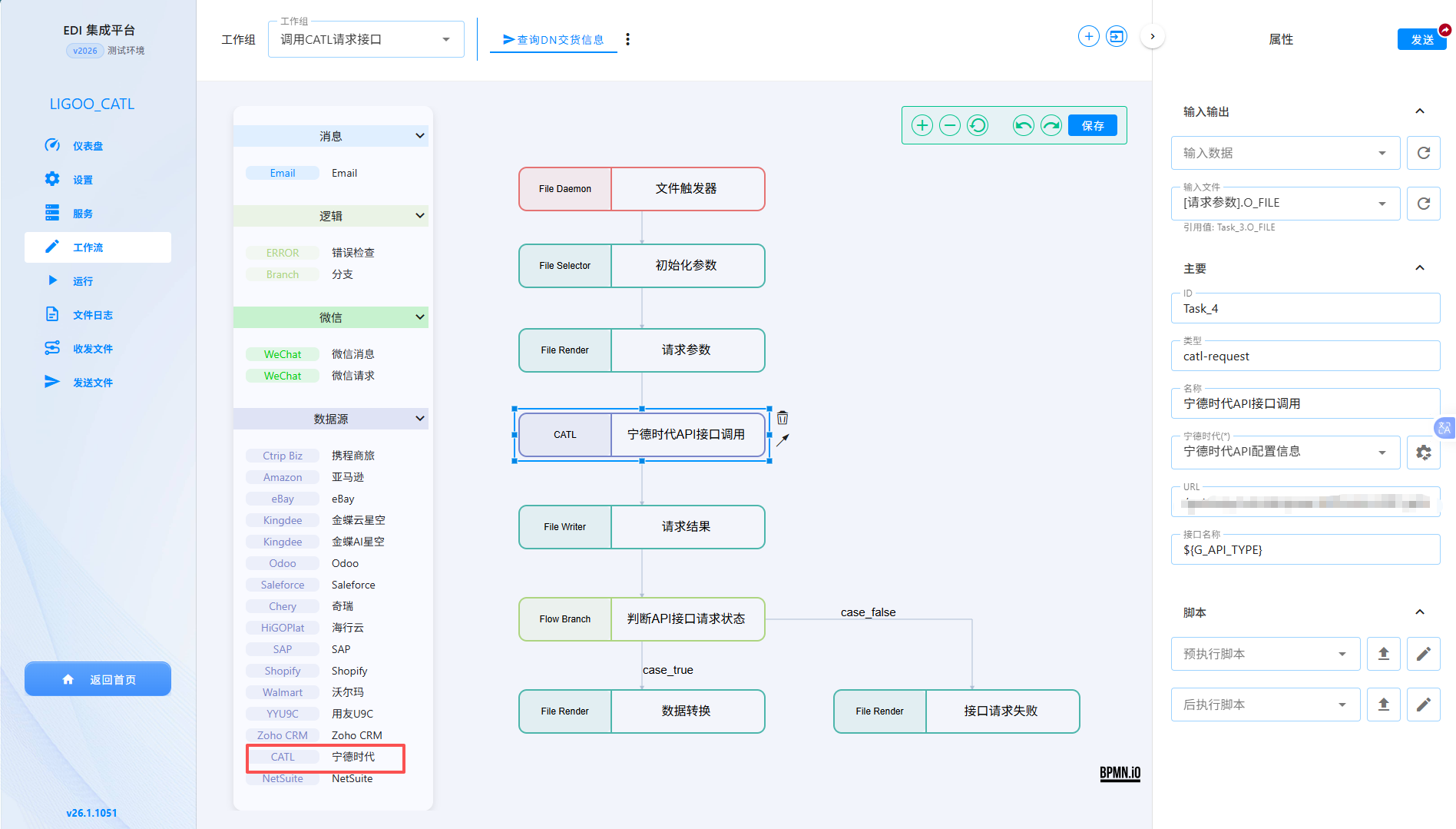Add a new workflow with the plus icon
Image resolution: width=1456 pixels, height=829 pixels.
[1088, 36]
